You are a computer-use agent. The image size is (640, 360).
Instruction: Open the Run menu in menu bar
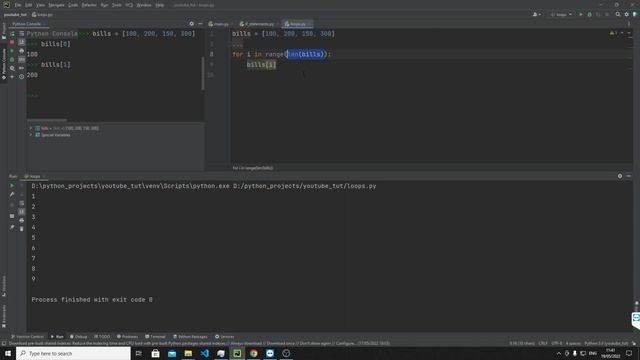pos(104,5)
